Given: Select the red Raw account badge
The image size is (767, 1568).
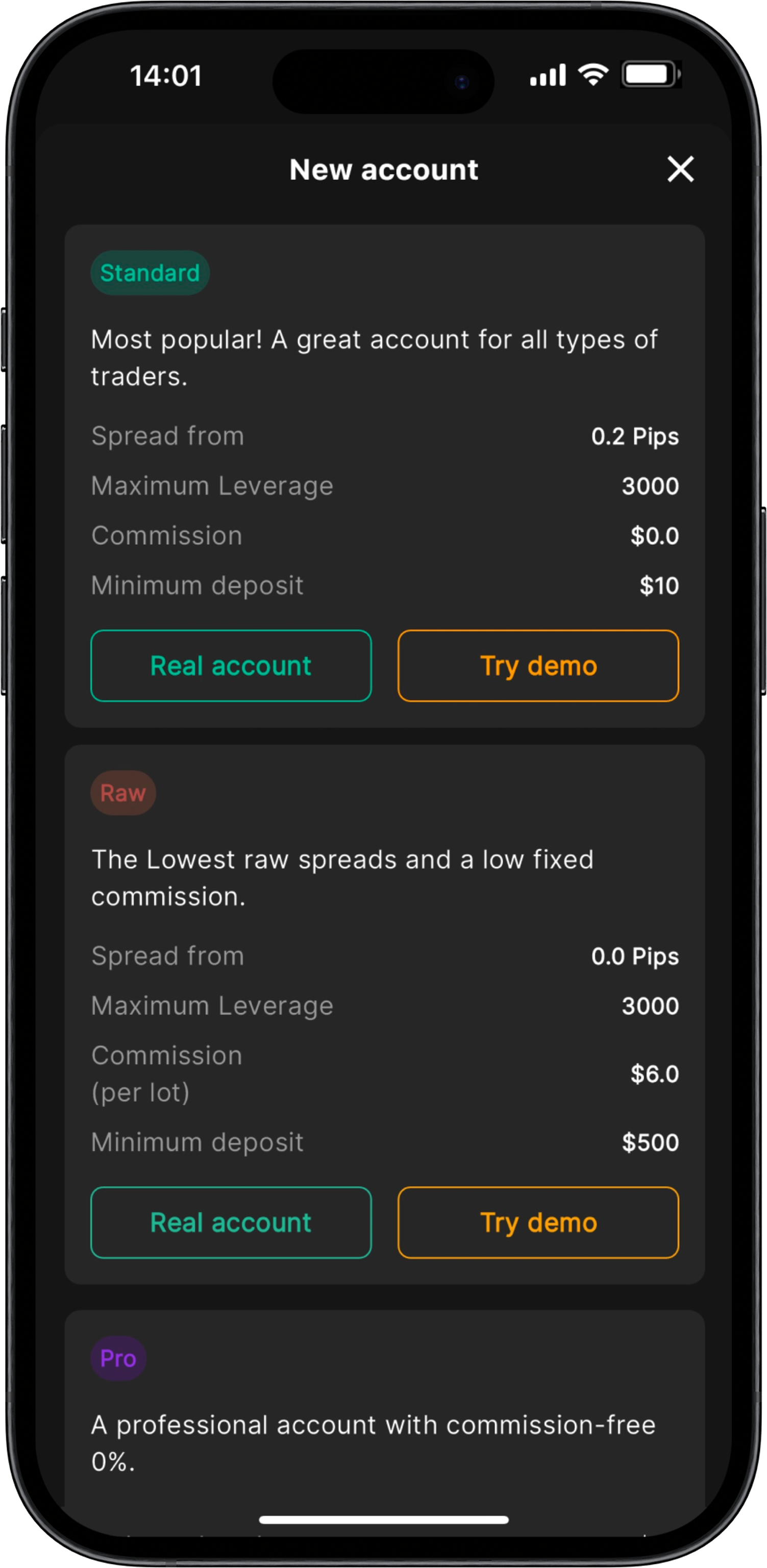Looking at the screenshot, I should pyautogui.click(x=123, y=793).
